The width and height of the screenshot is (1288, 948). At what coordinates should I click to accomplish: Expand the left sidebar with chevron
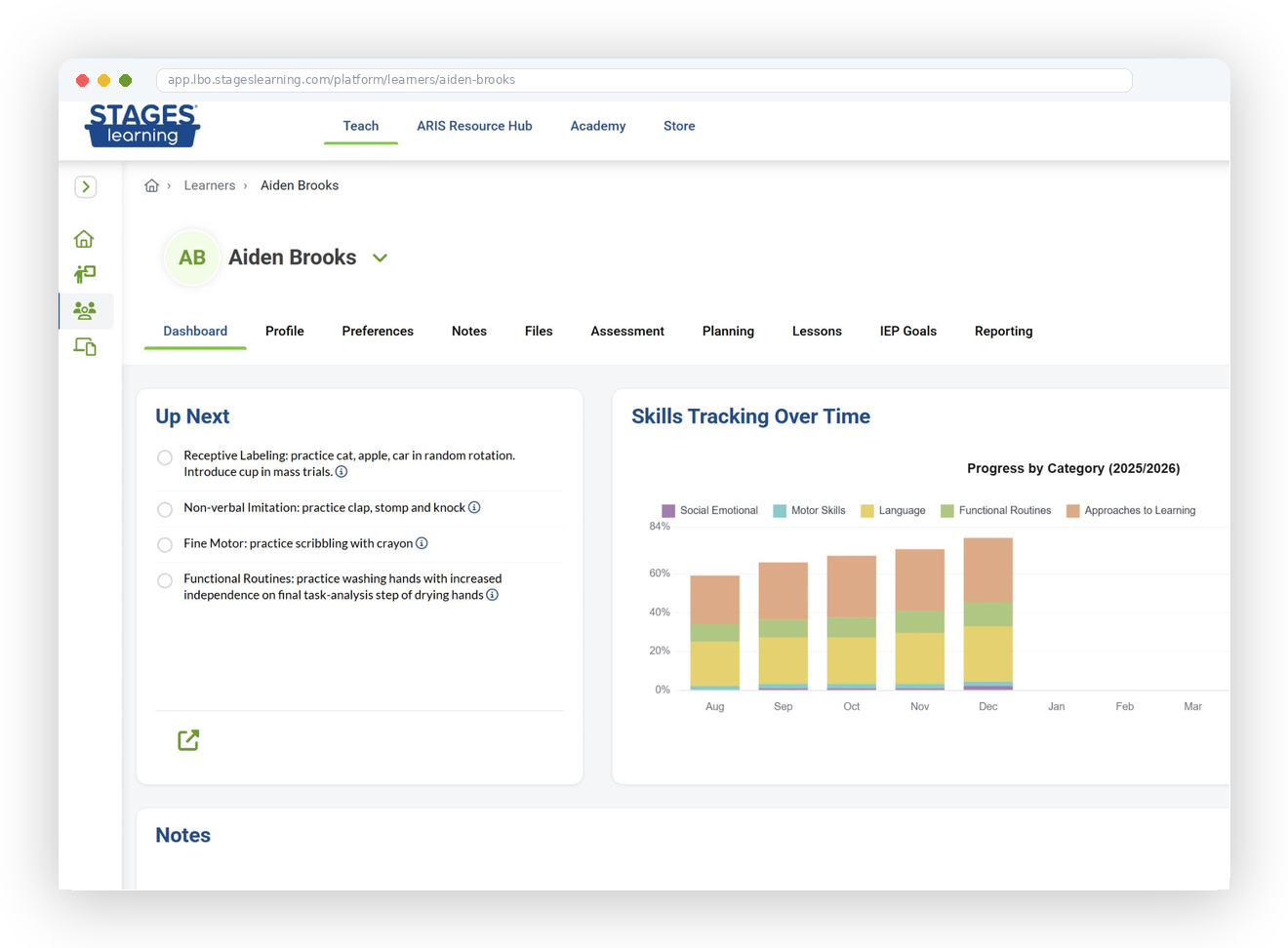[86, 186]
